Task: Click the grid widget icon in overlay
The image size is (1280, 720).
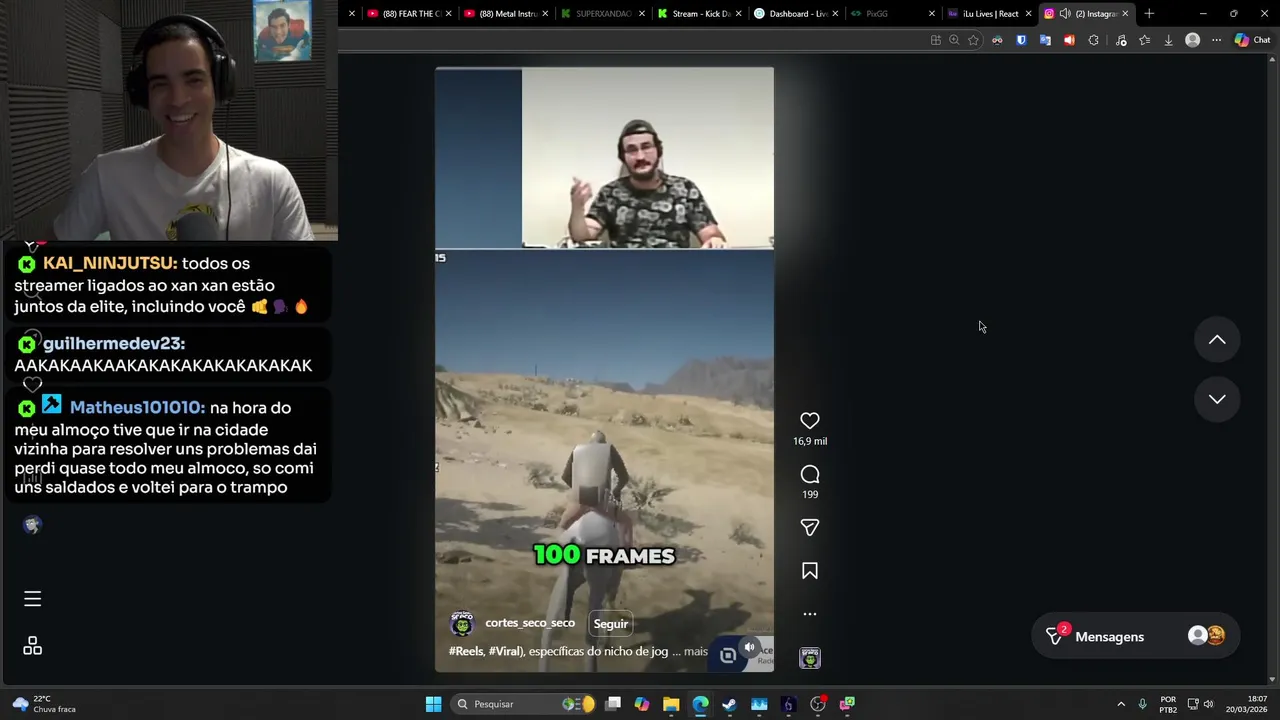Action: 32,646
